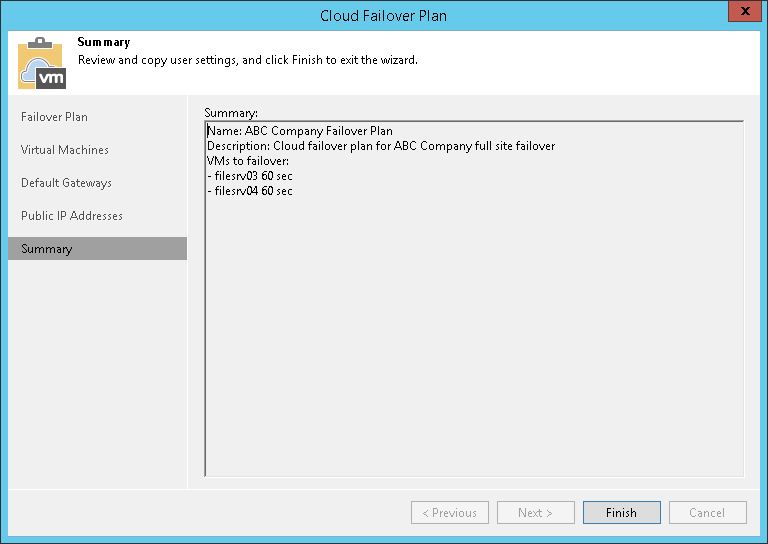Click Finish to exit the wizard
768x544 pixels.
(622, 513)
